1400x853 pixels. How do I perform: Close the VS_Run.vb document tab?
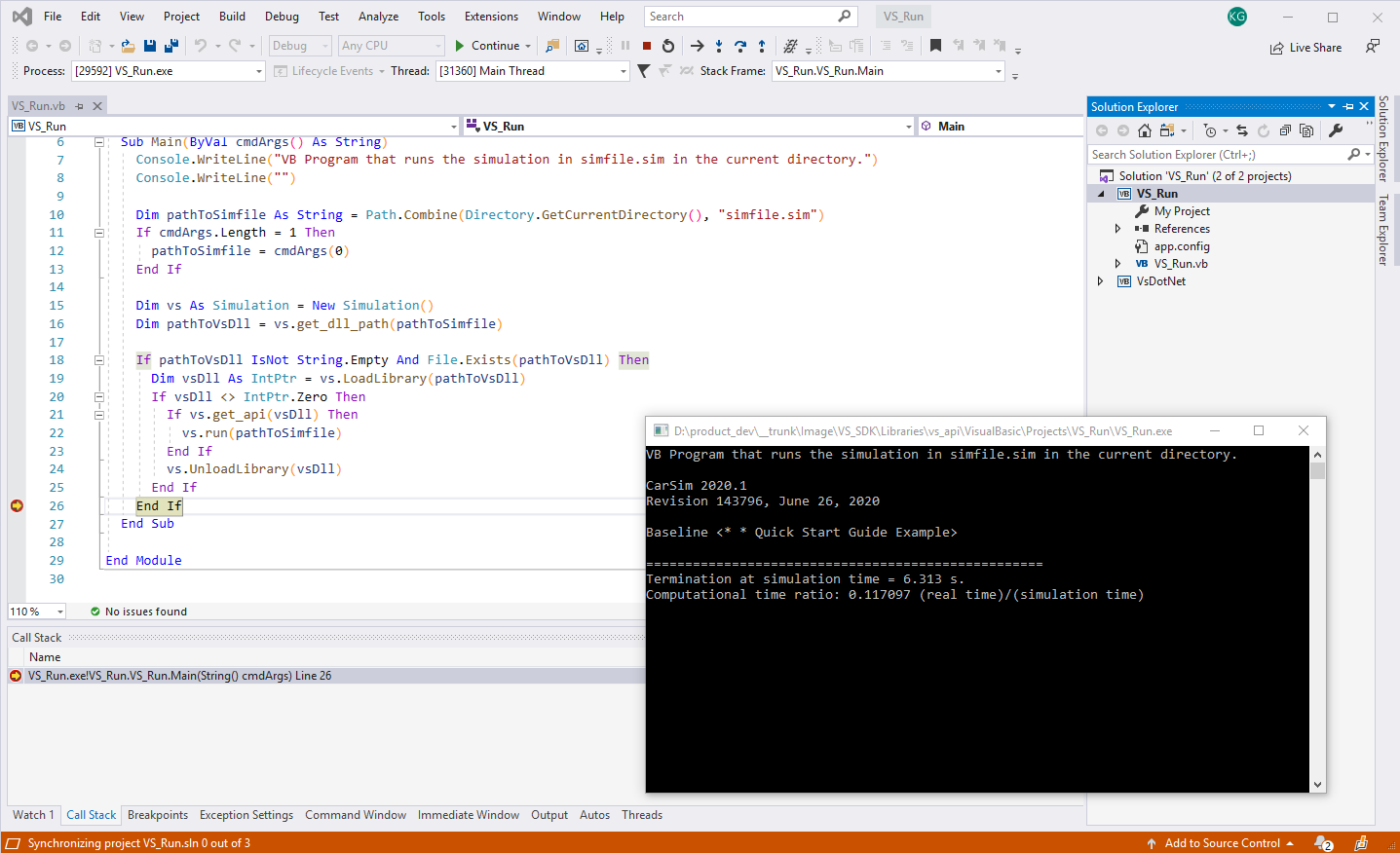[96, 106]
